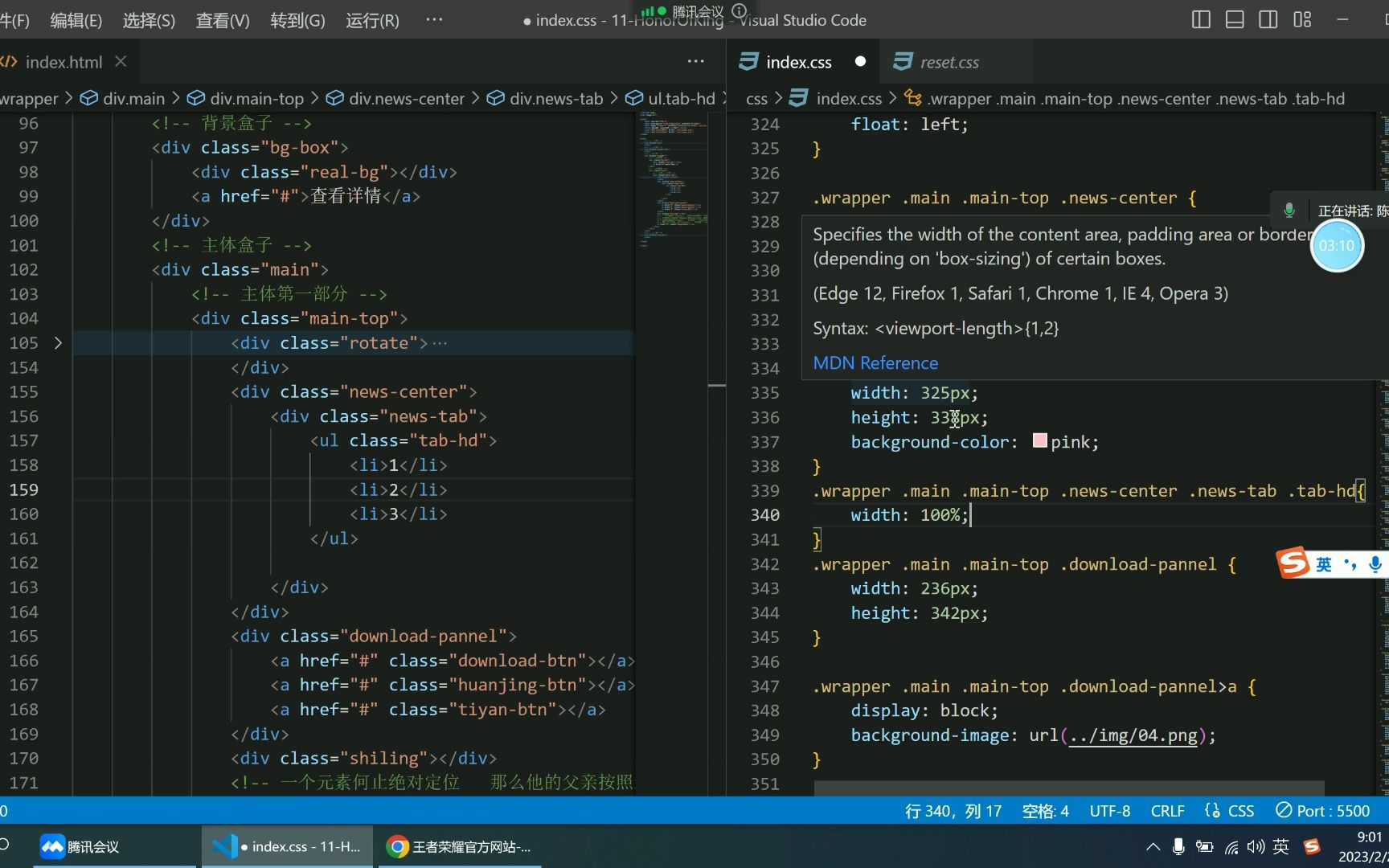Click the battery tray icon
Image resolution: width=1389 pixels, height=868 pixels.
coord(1204,846)
